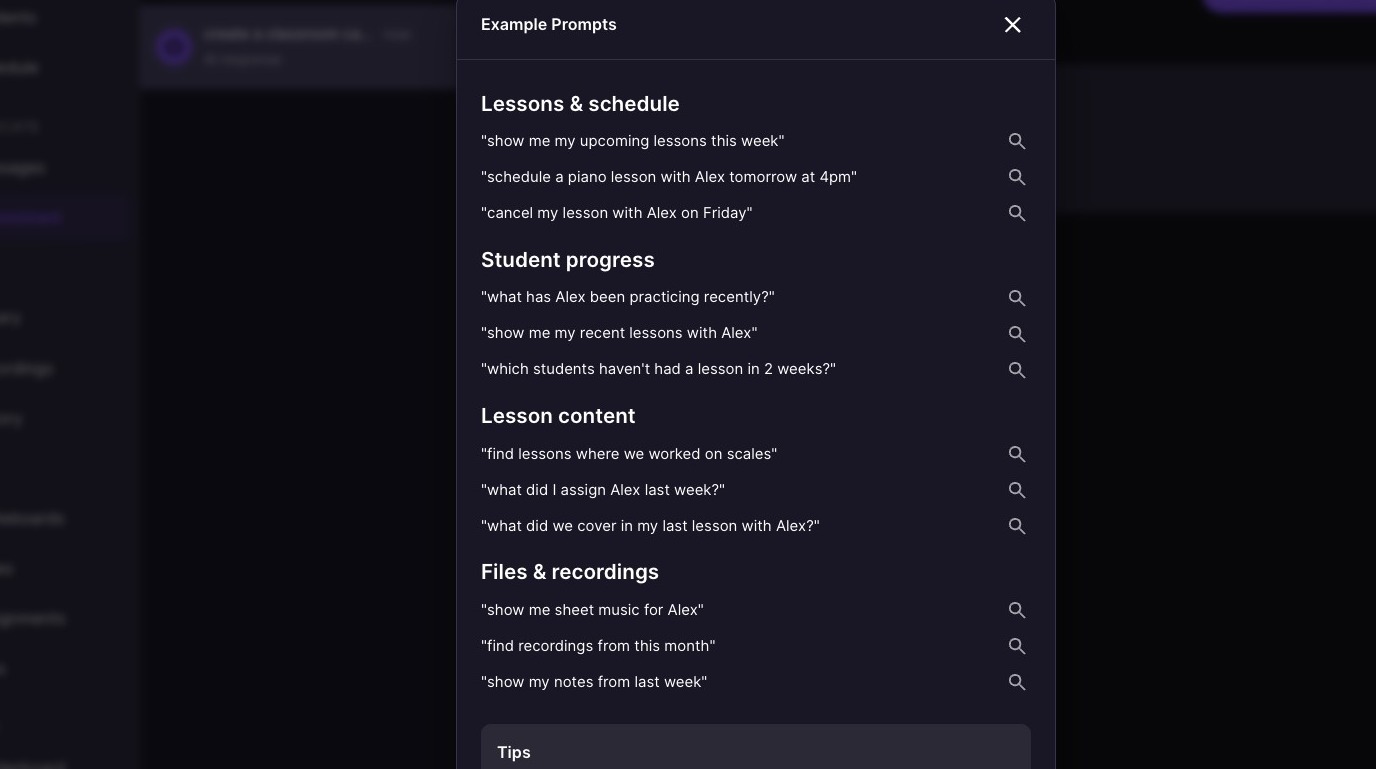Click search icon for "show me my recent lessons"
This screenshot has height=769, width=1376.
pos(1017,334)
